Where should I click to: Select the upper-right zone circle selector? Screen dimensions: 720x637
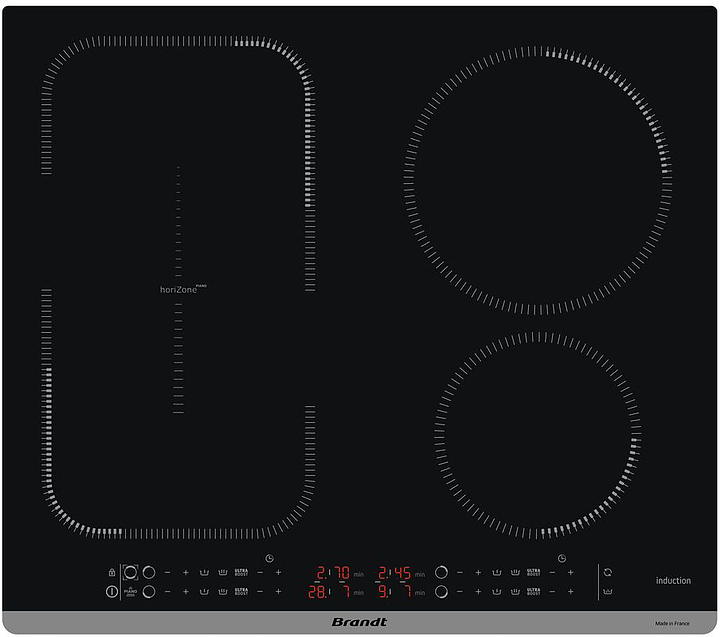click(x=441, y=573)
